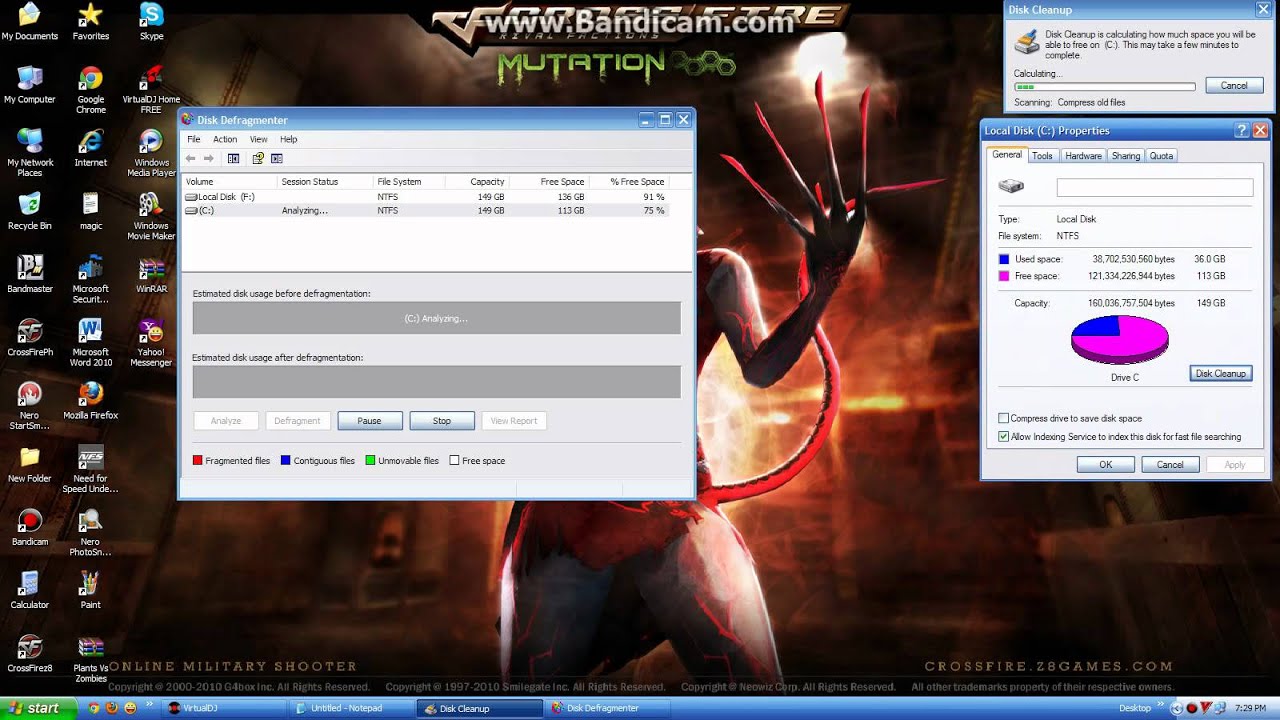Screen dimensions: 1280x720
Task: Click Desktop toolbar label on taskbar
Action: tap(1135, 708)
